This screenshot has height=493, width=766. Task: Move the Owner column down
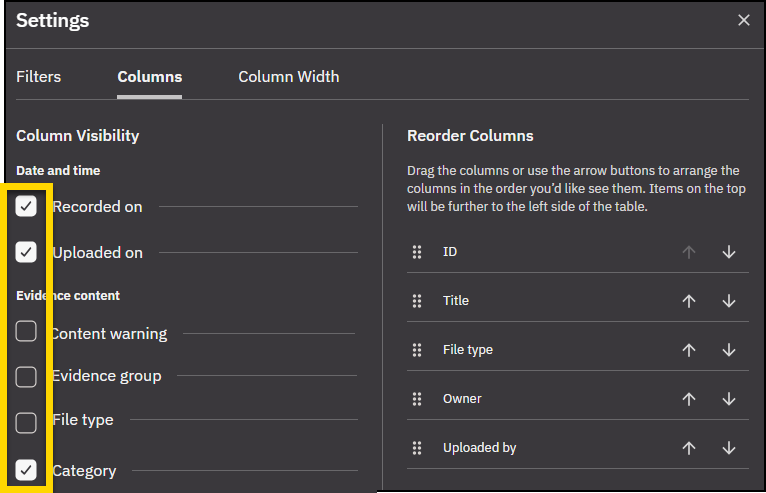[728, 399]
